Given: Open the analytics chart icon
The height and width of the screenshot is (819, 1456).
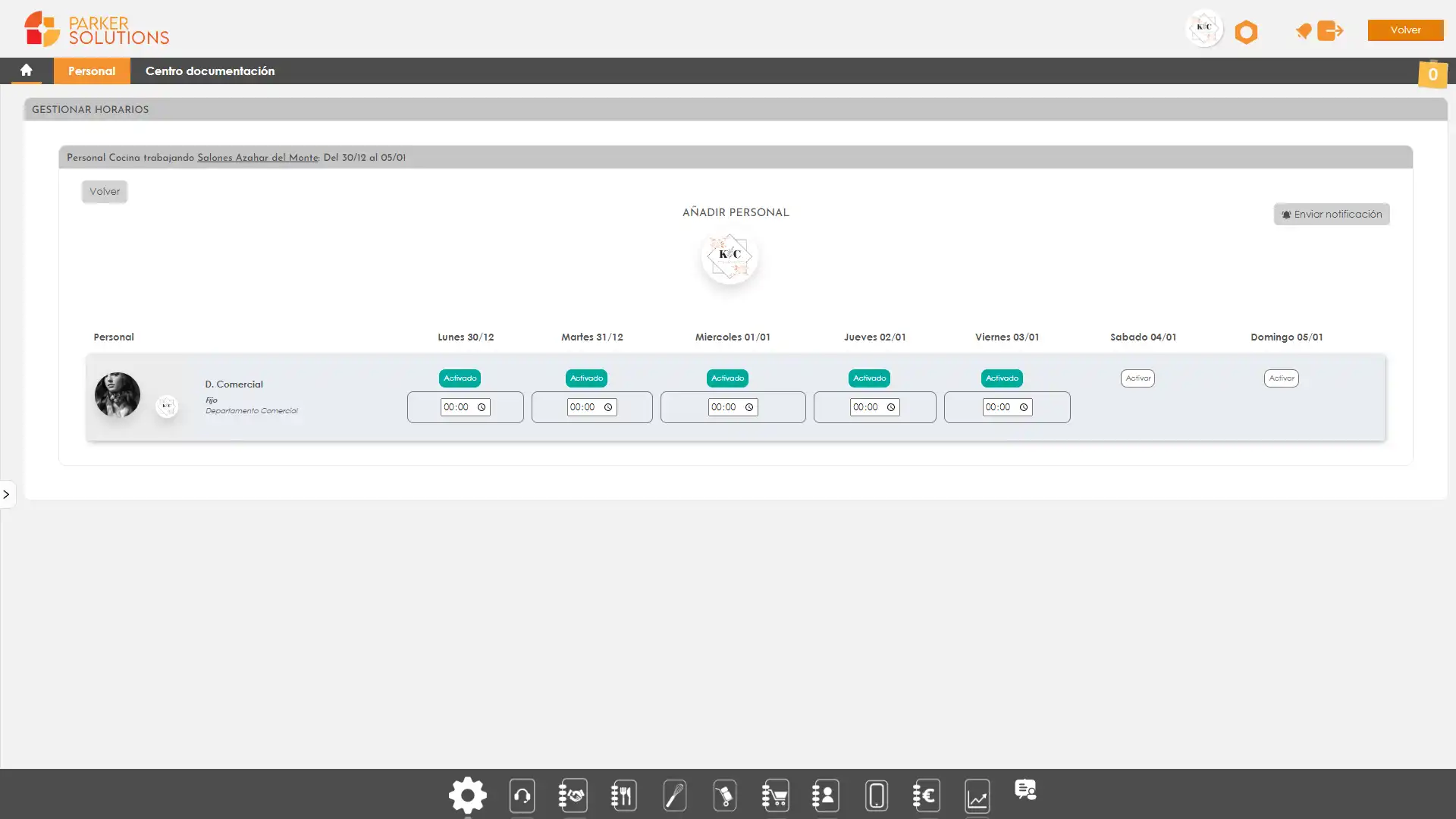Looking at the screenshot, I should point(977,796).
